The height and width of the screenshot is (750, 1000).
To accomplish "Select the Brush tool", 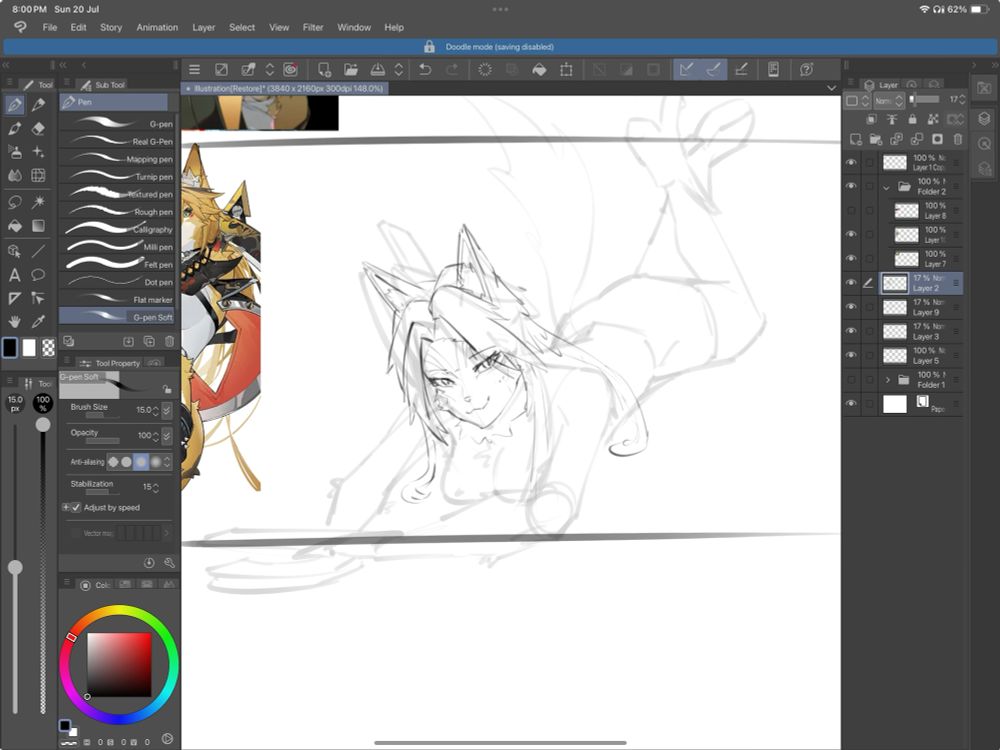I will [x=15, y=128].
